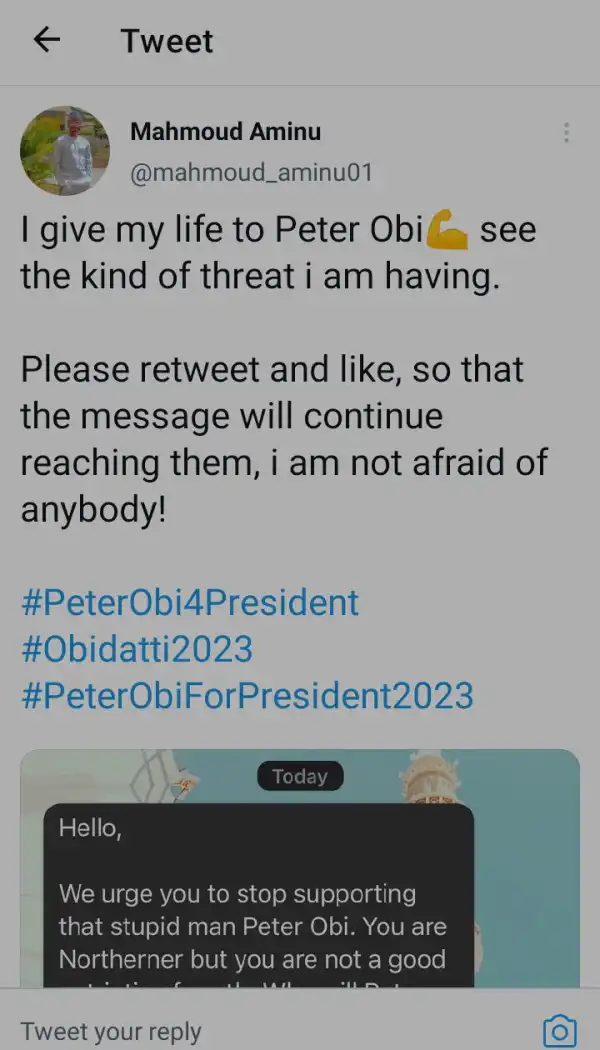Click the 'Please retweet and like' paragraph
The width and height of the screenshot is (600, 1050).
click(x=285, y=439)
